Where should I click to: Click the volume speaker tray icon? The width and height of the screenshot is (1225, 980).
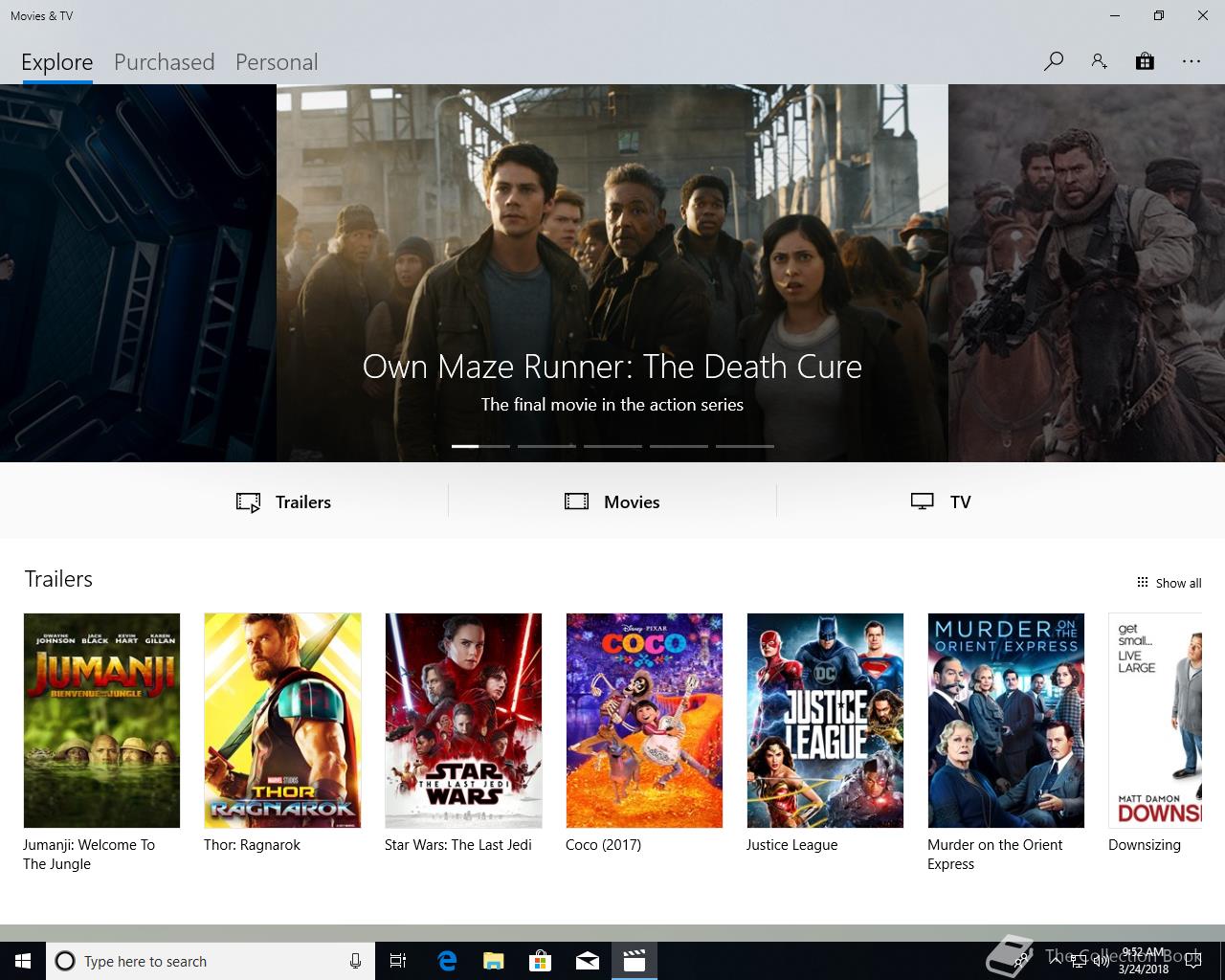[x=1101, y=961]
